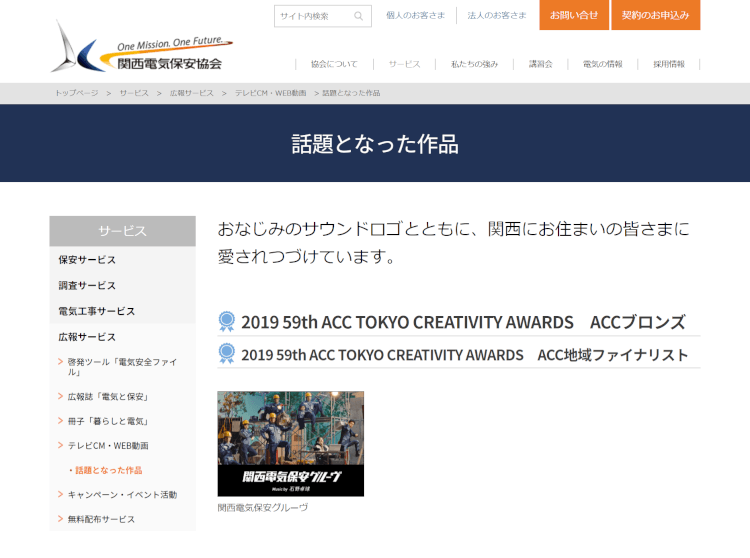The width and height of the screenshot is (750, 558).
Task: Click the 関西電気保安グルーヴ video thumbnail
Action: tap(291, 444)
